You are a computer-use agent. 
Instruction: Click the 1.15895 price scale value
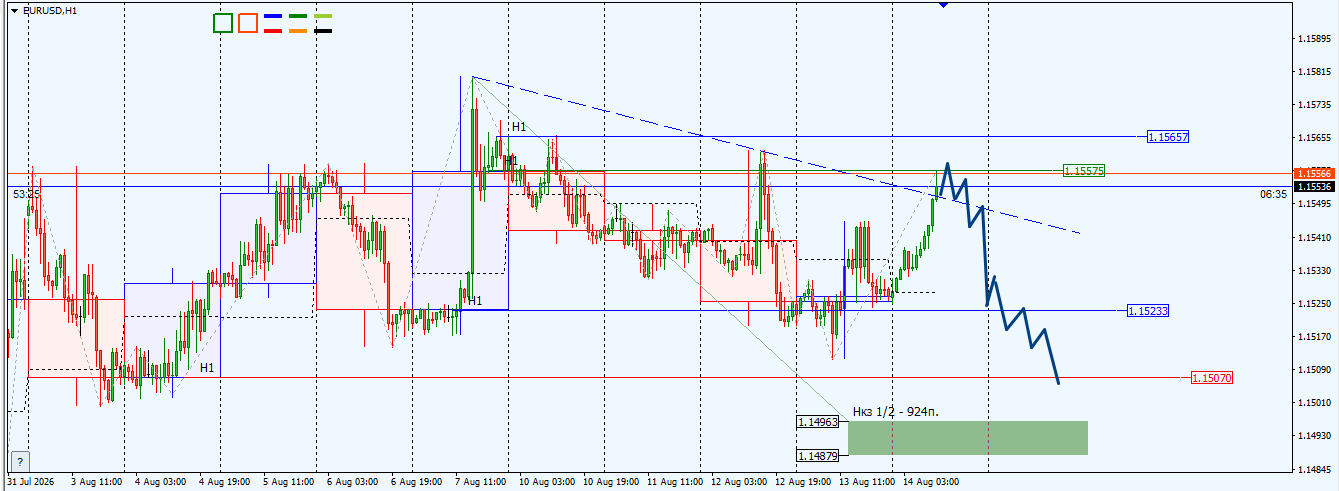1314,39
